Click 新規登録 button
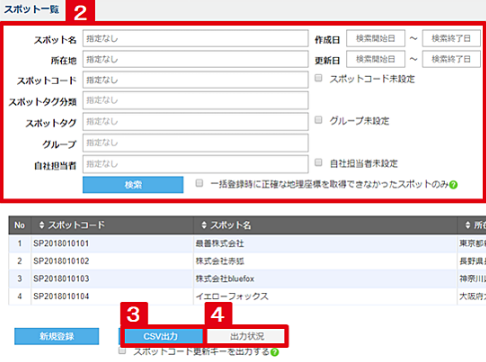486x362 pixels. coord(57,336)
